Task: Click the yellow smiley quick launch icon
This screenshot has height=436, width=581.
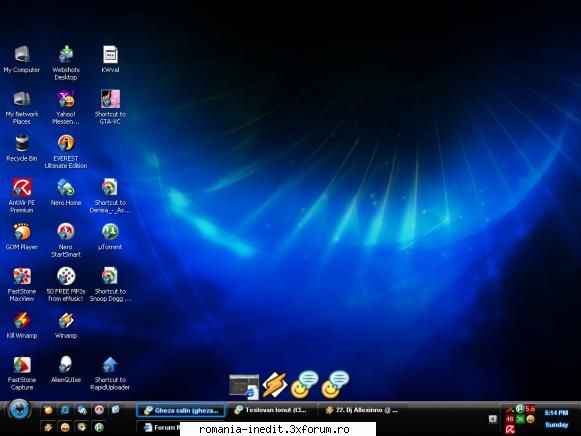Action: click(x=65, y=427)
